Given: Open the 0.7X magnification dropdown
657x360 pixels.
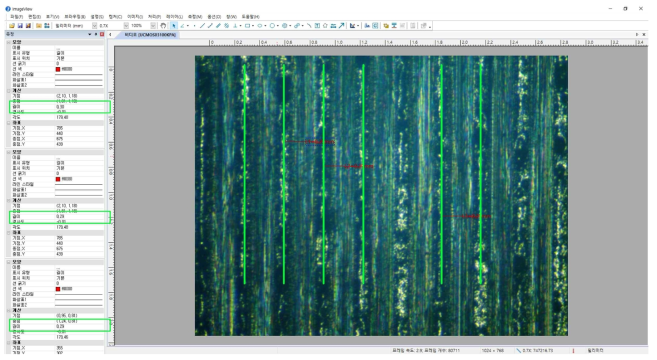Looking at the screenshot, I should click(126, 26).
